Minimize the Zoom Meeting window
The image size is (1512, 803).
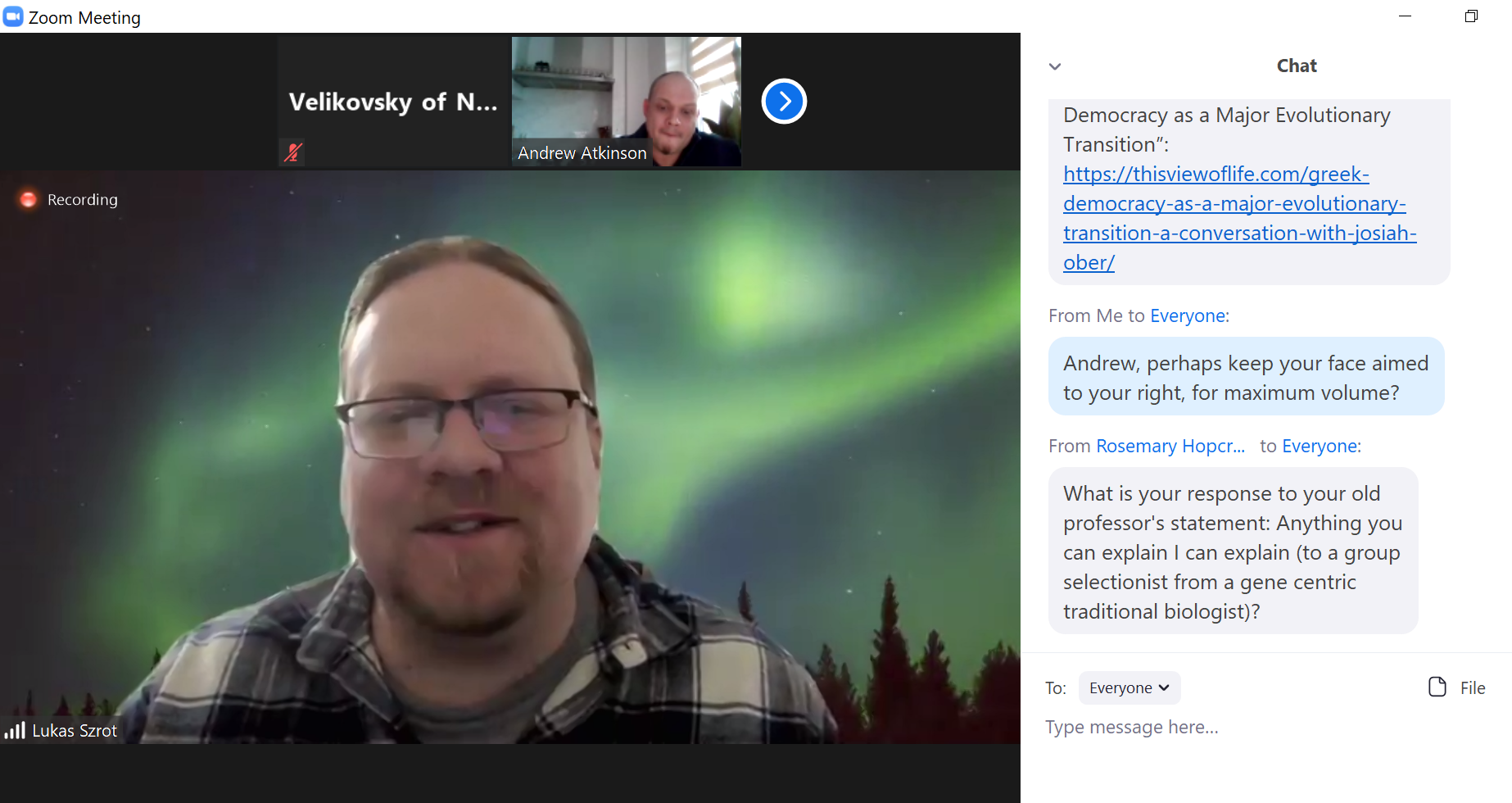point(1405,16)
